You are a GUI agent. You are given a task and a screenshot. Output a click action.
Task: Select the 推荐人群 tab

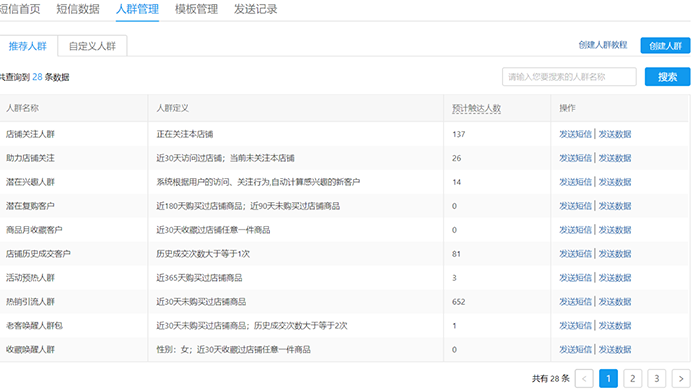click(28, 46)
